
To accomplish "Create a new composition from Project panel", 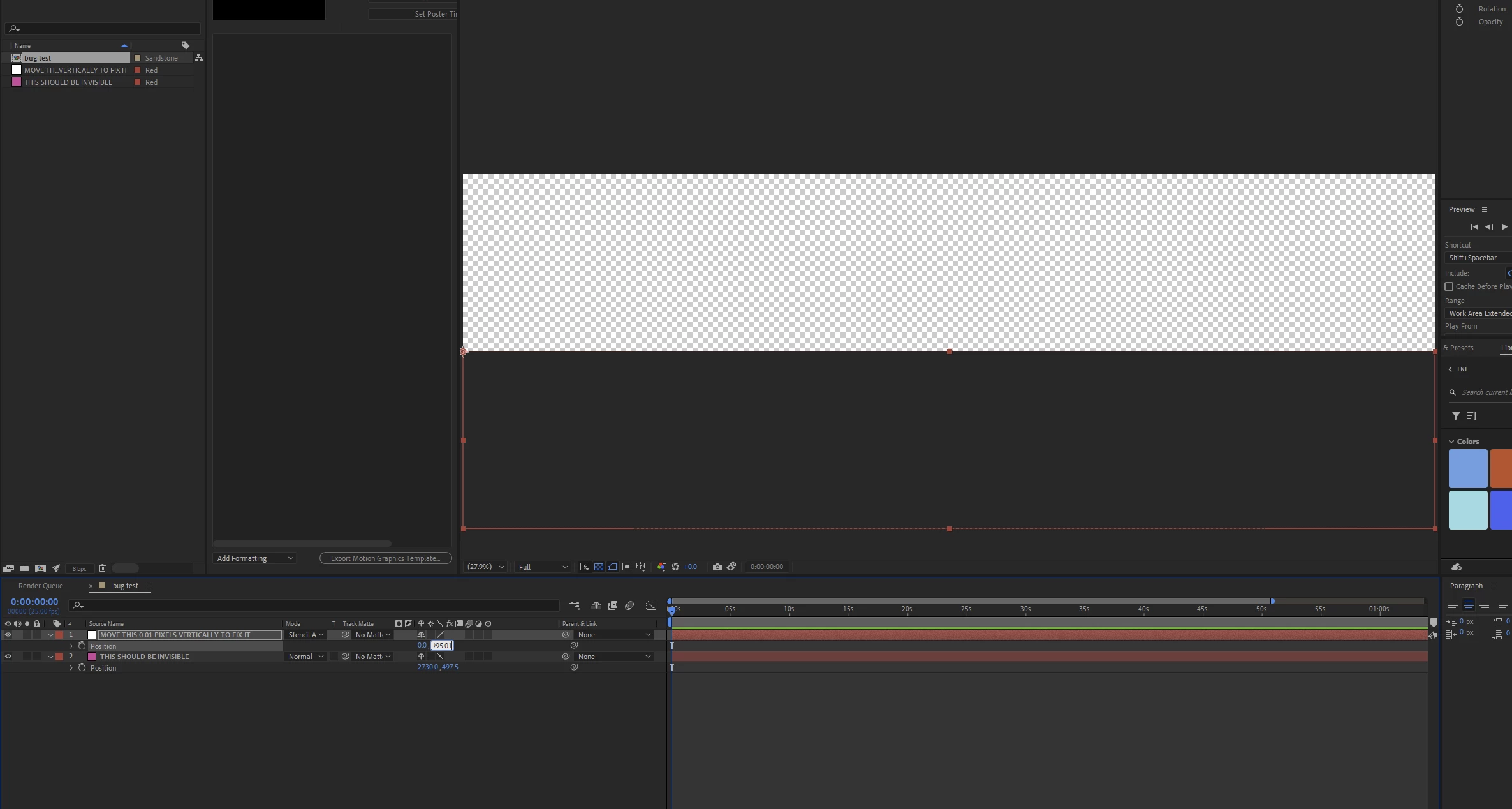I will [x=40, y=568].
